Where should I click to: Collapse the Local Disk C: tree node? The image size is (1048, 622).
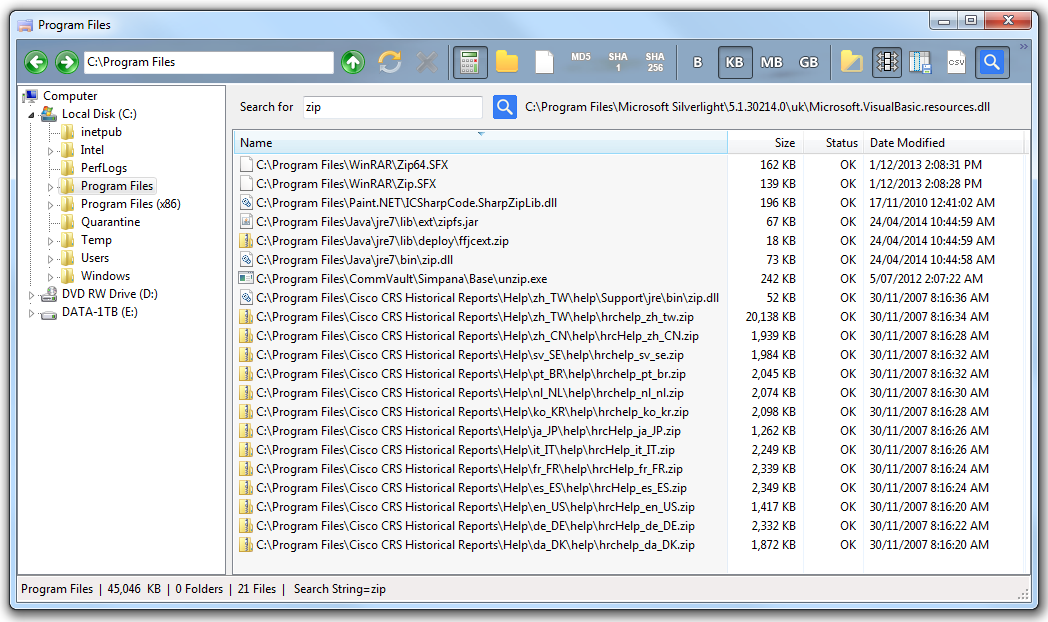coord(33,113)
